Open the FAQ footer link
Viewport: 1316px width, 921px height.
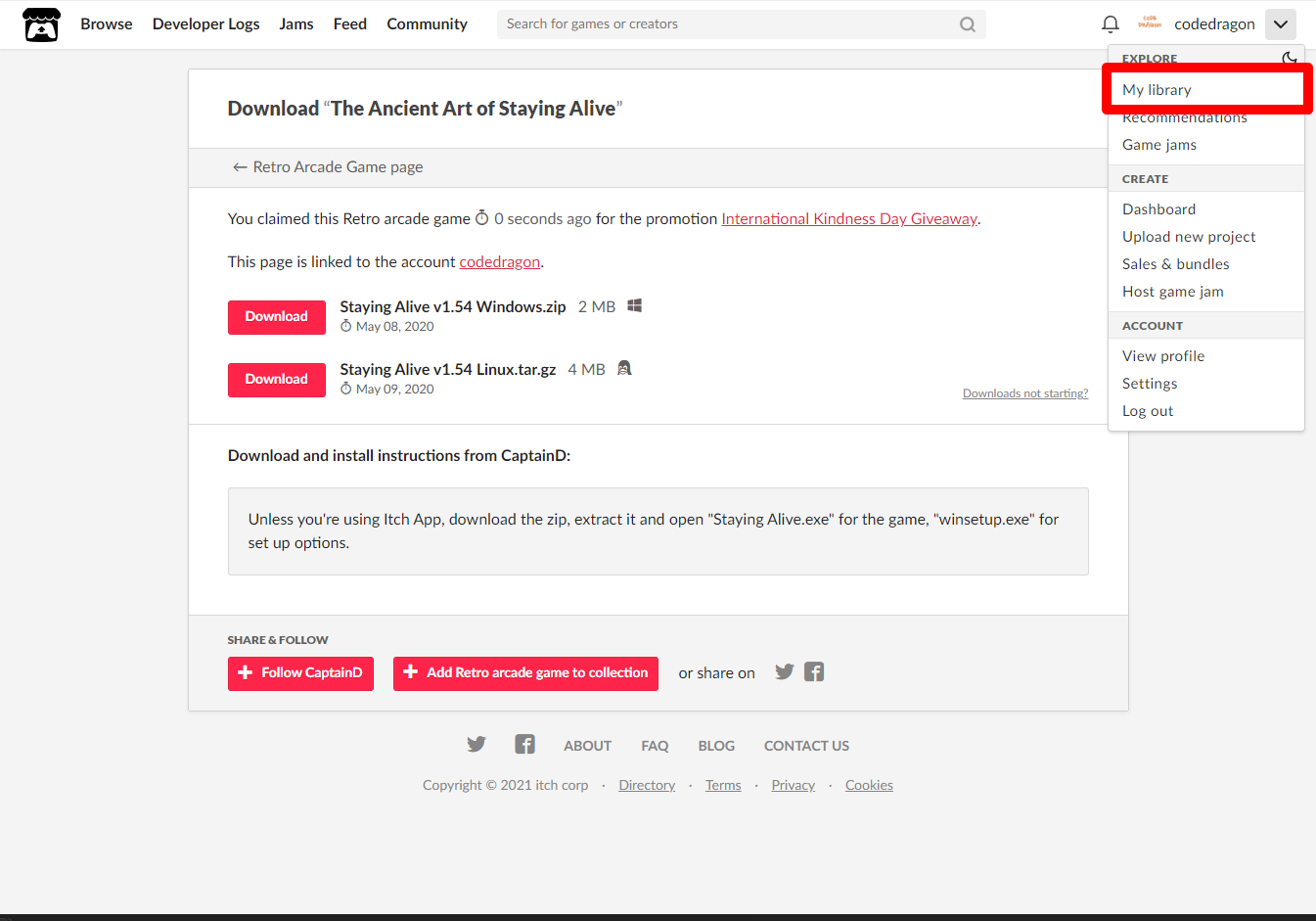tap(655, 746)
